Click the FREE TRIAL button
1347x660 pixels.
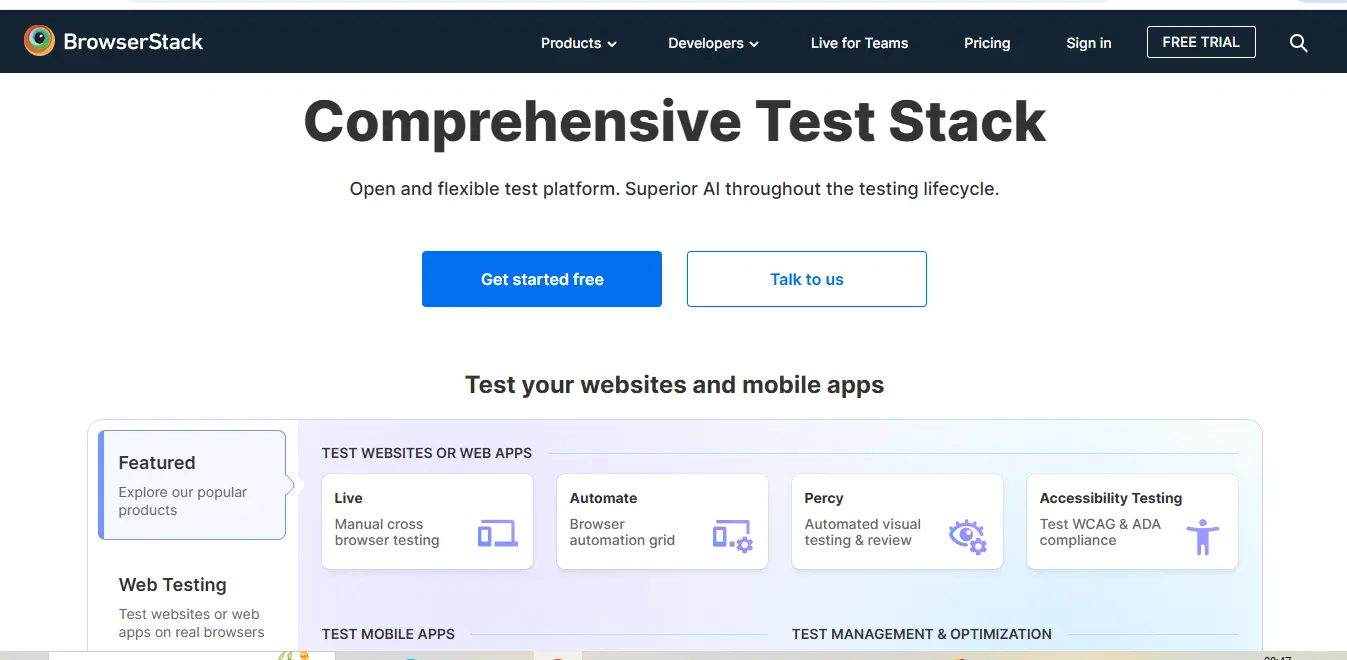click(1201, 42)
